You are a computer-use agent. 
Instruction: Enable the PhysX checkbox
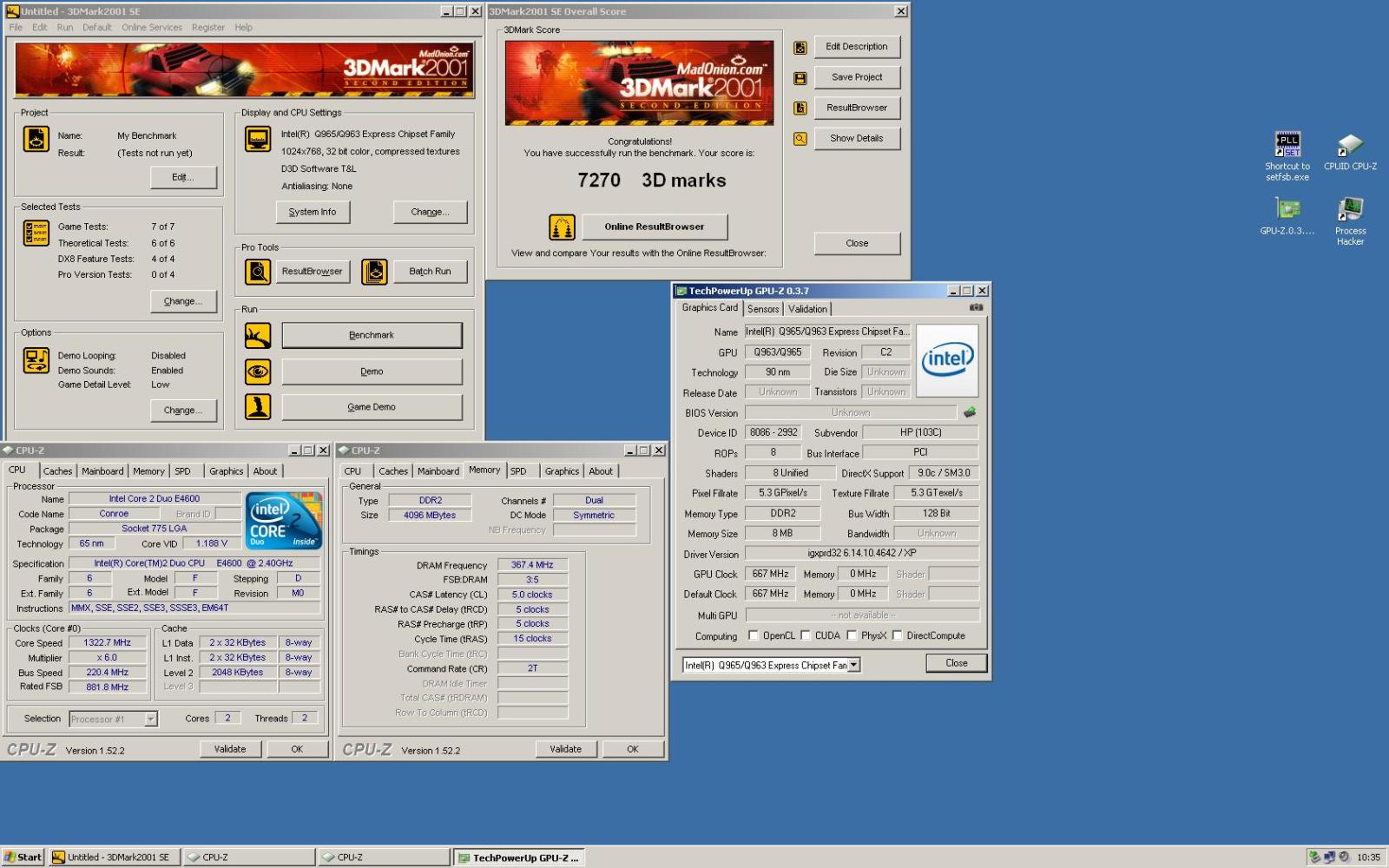pyautogui.click(x=852, y=635)
